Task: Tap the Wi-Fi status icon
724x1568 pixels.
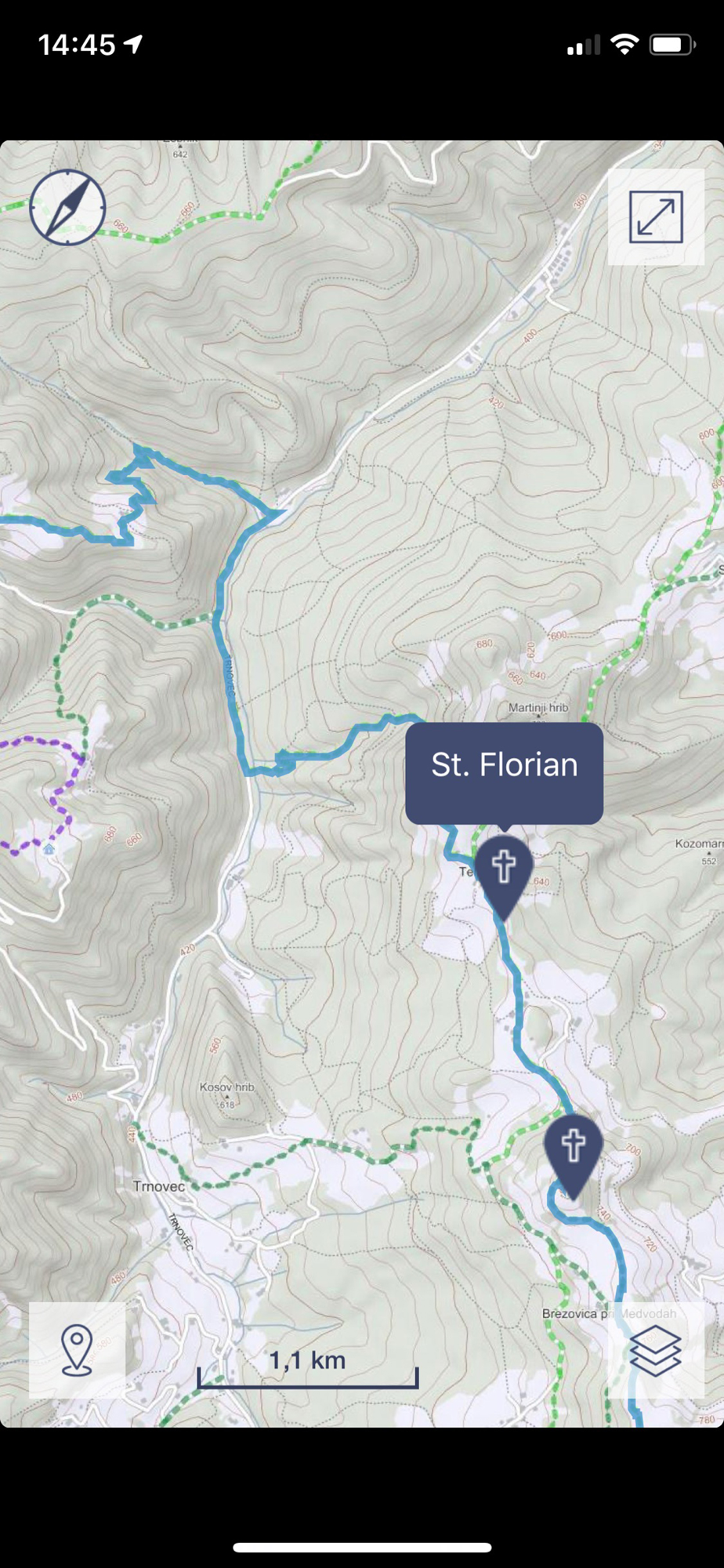Action: tap(624, 45)
